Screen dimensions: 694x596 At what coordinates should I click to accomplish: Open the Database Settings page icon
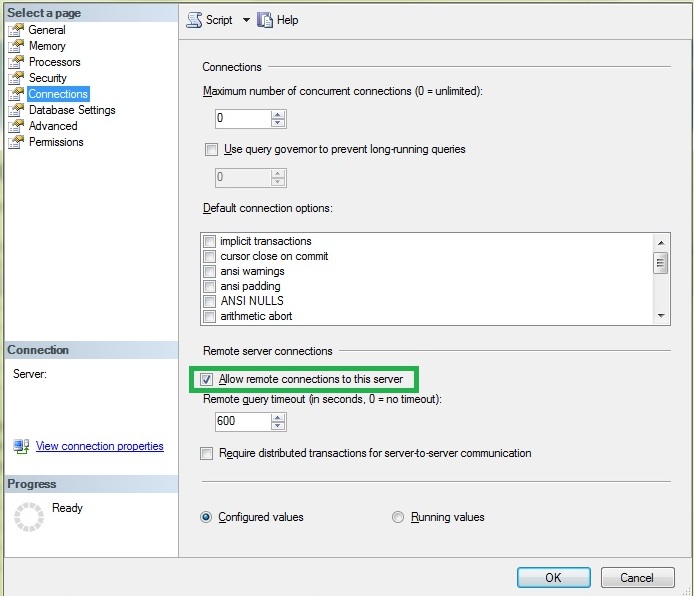coord(16,110)
